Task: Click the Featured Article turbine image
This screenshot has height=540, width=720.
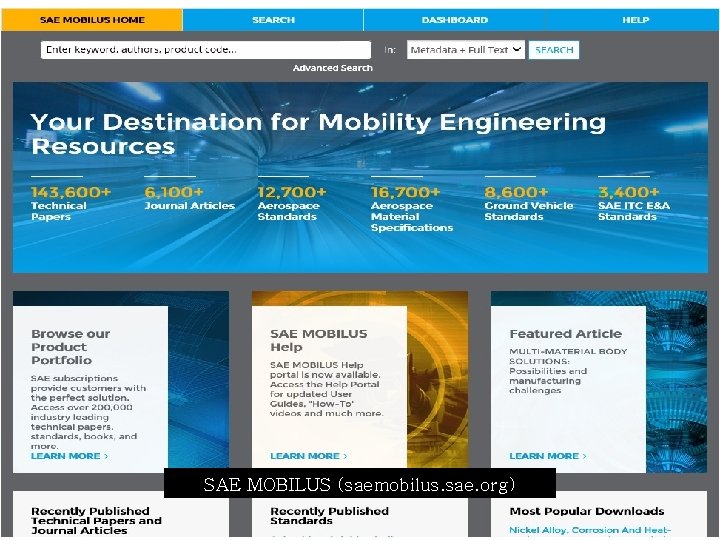Action: [x=676, y=382]
